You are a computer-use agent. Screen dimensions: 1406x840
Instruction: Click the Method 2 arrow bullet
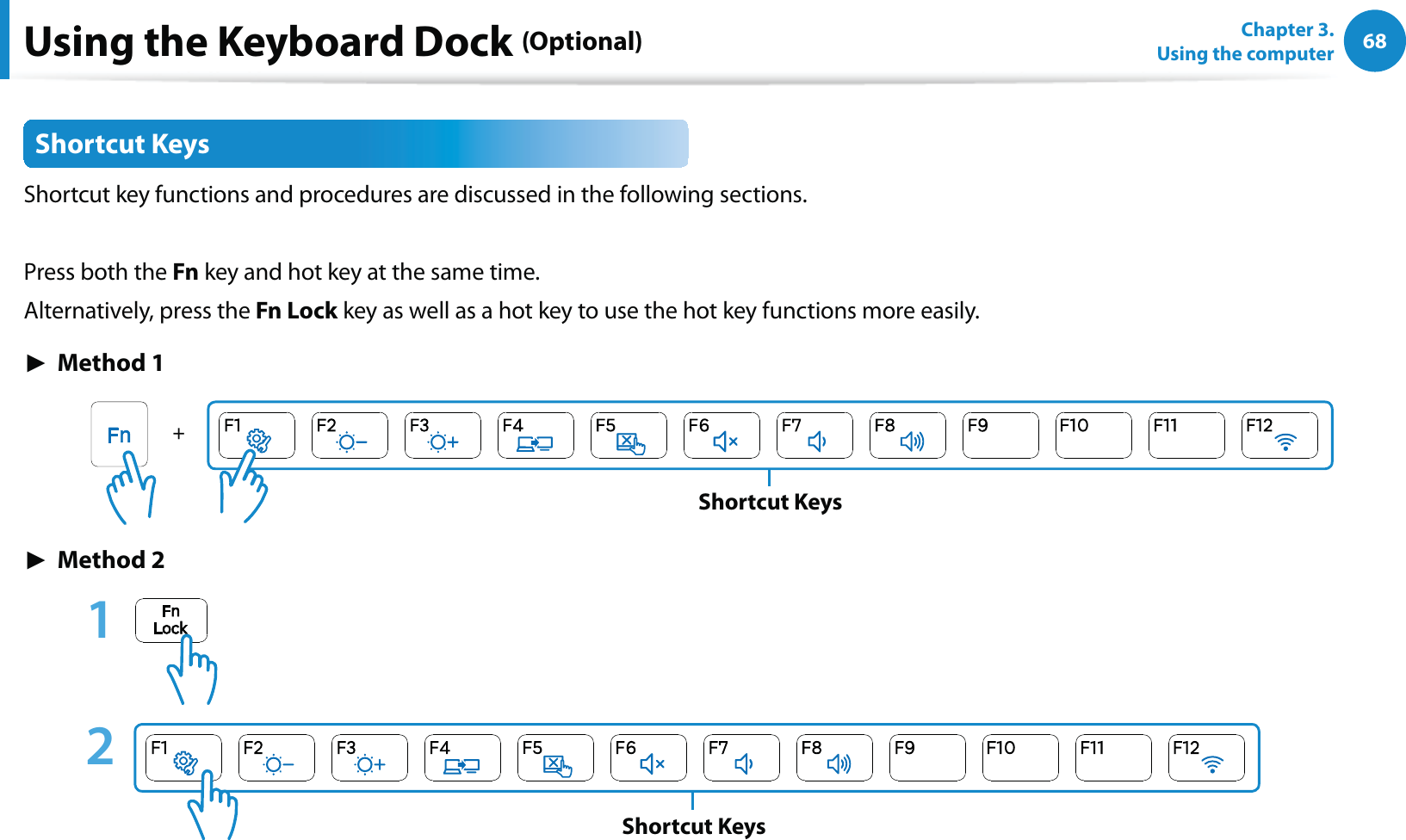coord(35,560)
